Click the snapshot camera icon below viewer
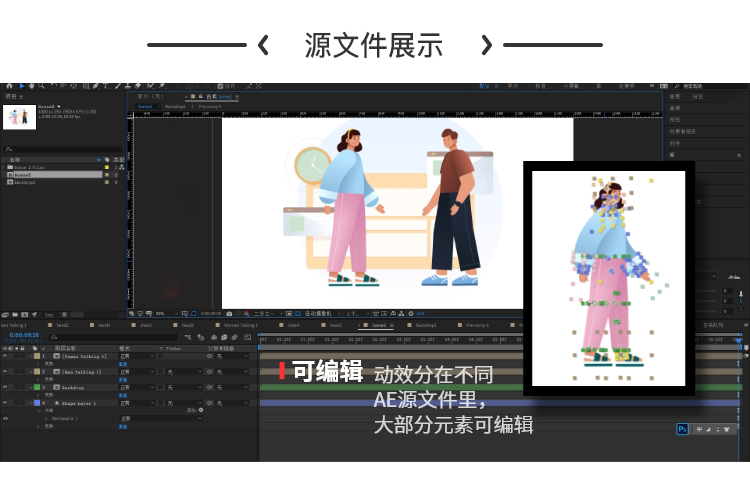 pyautogui.click(x=229, y=314)
